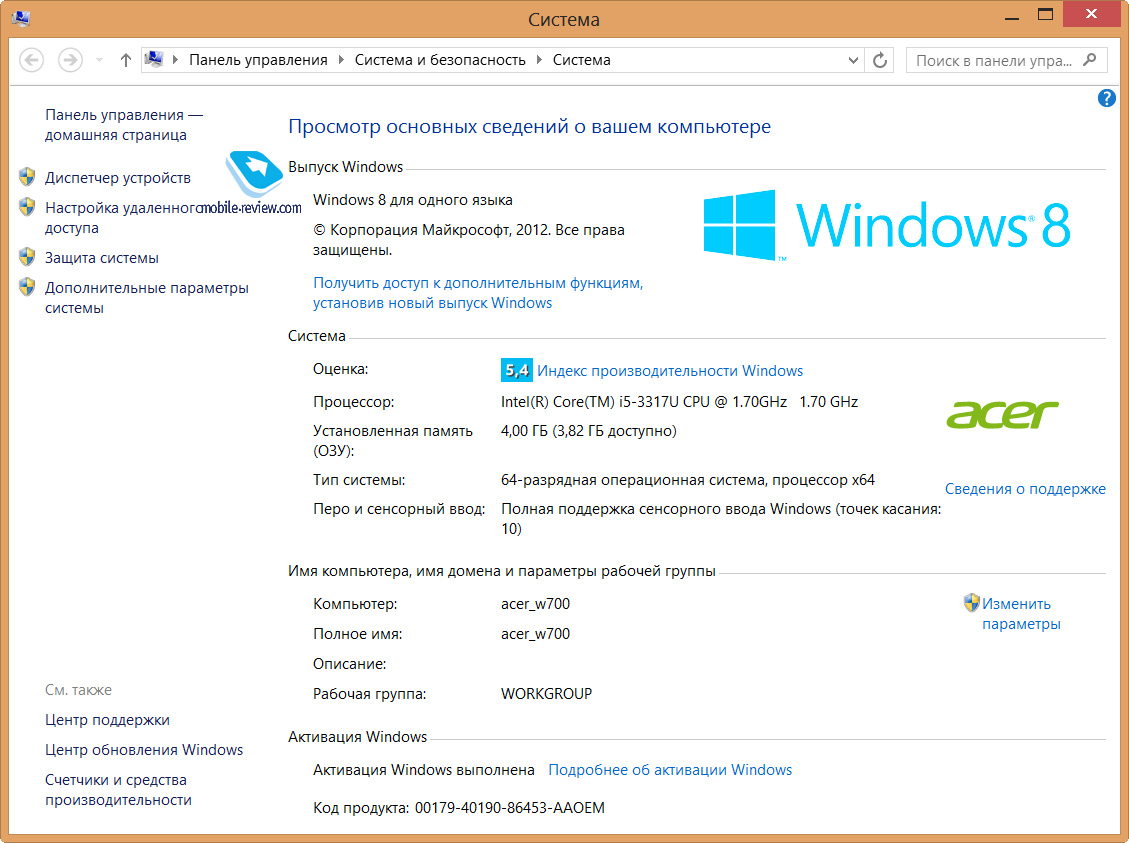The height and width of the screenshot is (843, 1129).
Task: Open help via the blue question mark
Action: 1106,97
